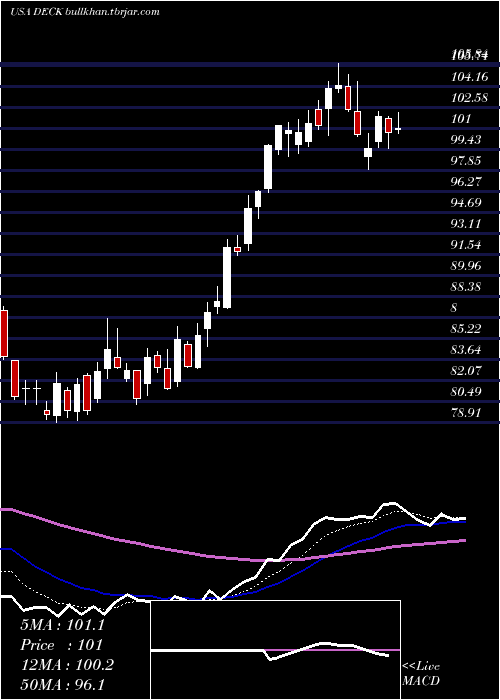The height and width of the screenshot is (700, 500).
Task: Click the '50MA : 96.1' readout
Action: click(x=62, y=684)
